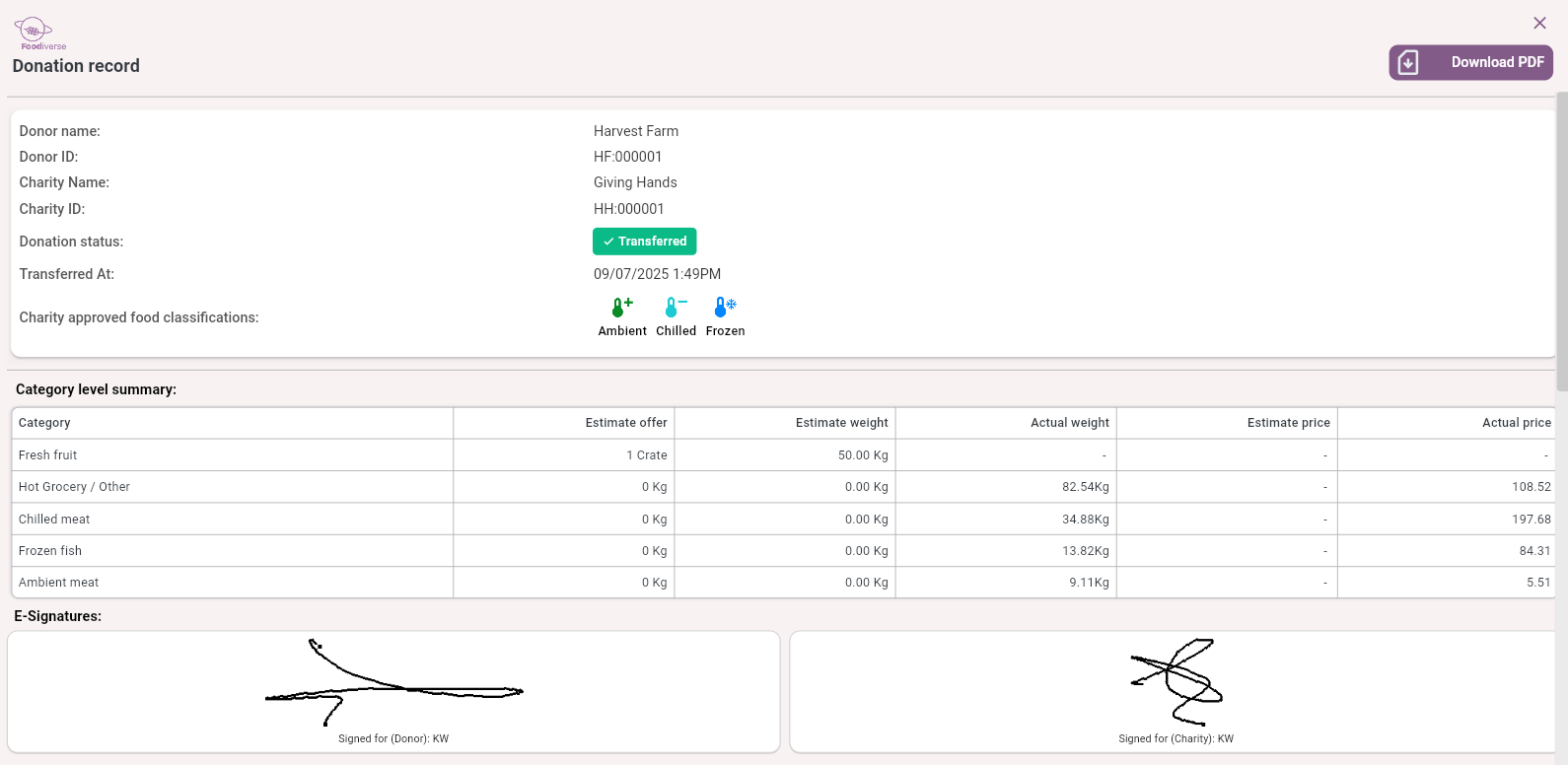Click the Foodiverse logo icon

[36, 32]
